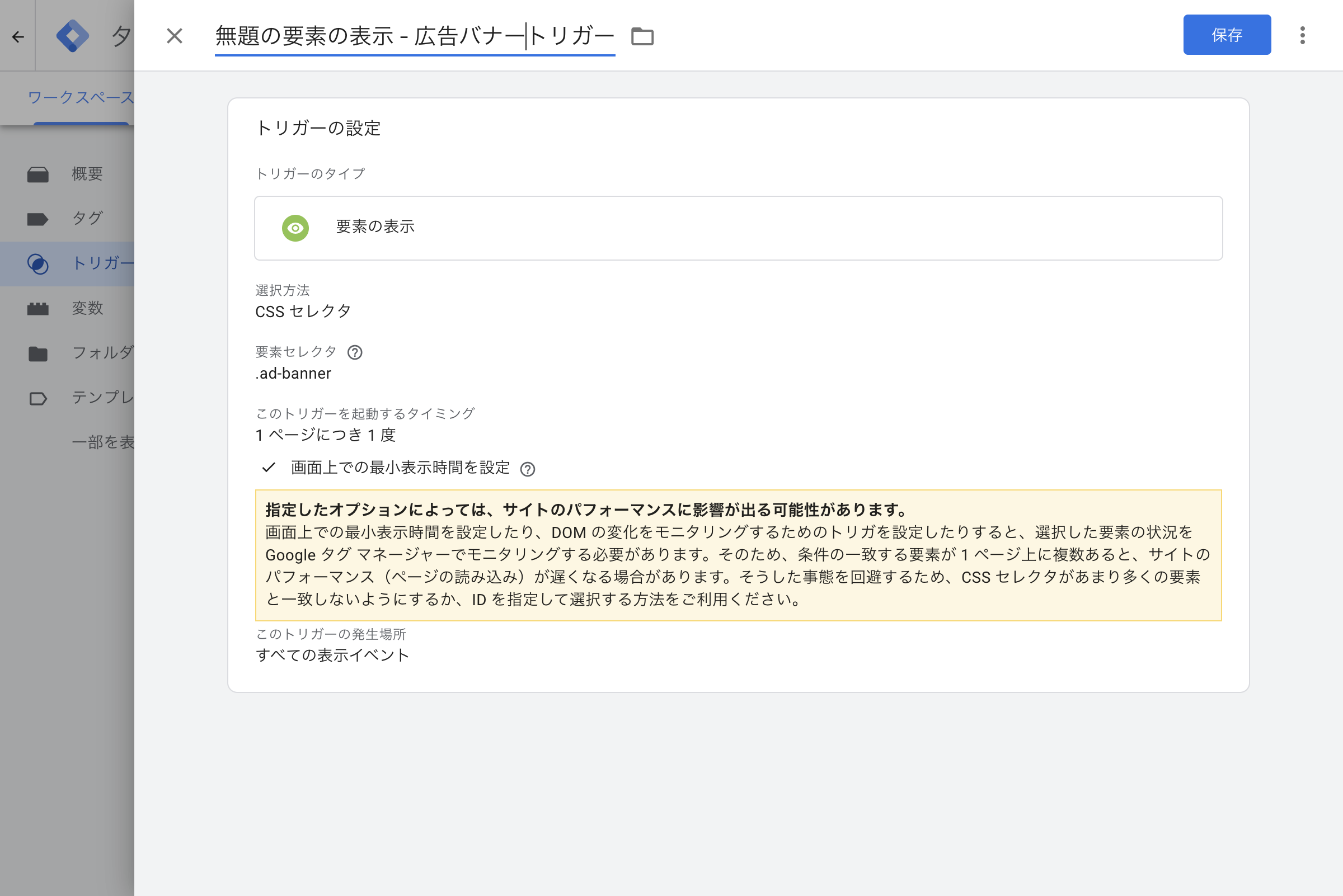
Task: Expand the 一部を表示 sidebar item
Action: click(103, 442)
